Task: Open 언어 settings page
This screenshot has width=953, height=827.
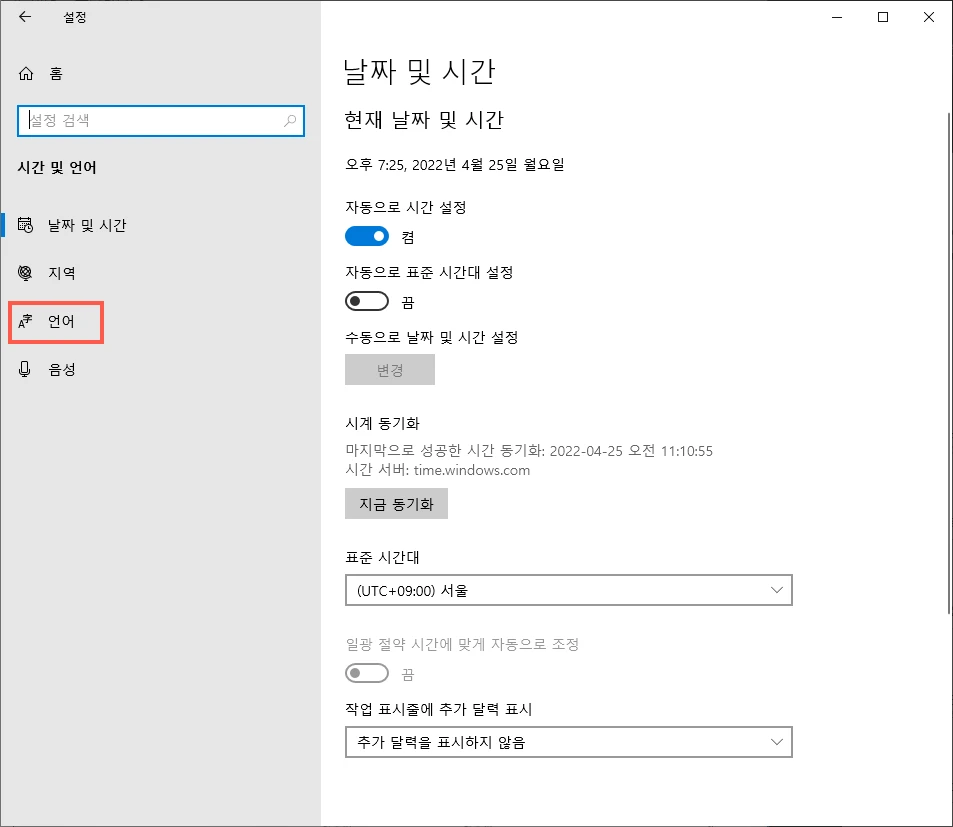Action: click(x=160, y=321)
